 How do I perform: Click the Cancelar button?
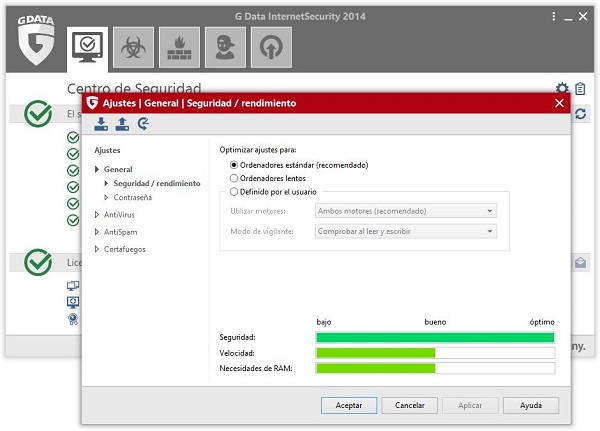click(409, 405)
